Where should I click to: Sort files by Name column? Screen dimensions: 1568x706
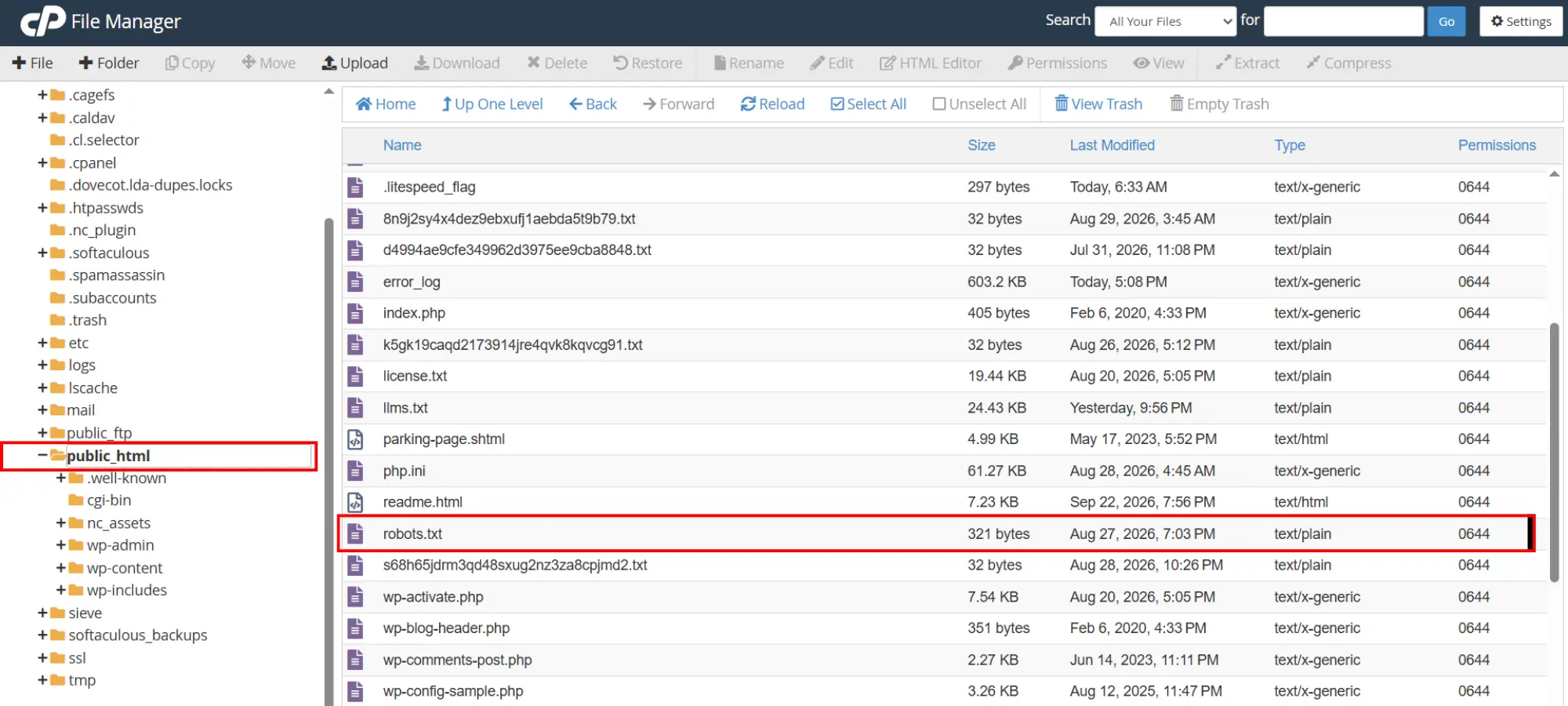click(402, 145)
